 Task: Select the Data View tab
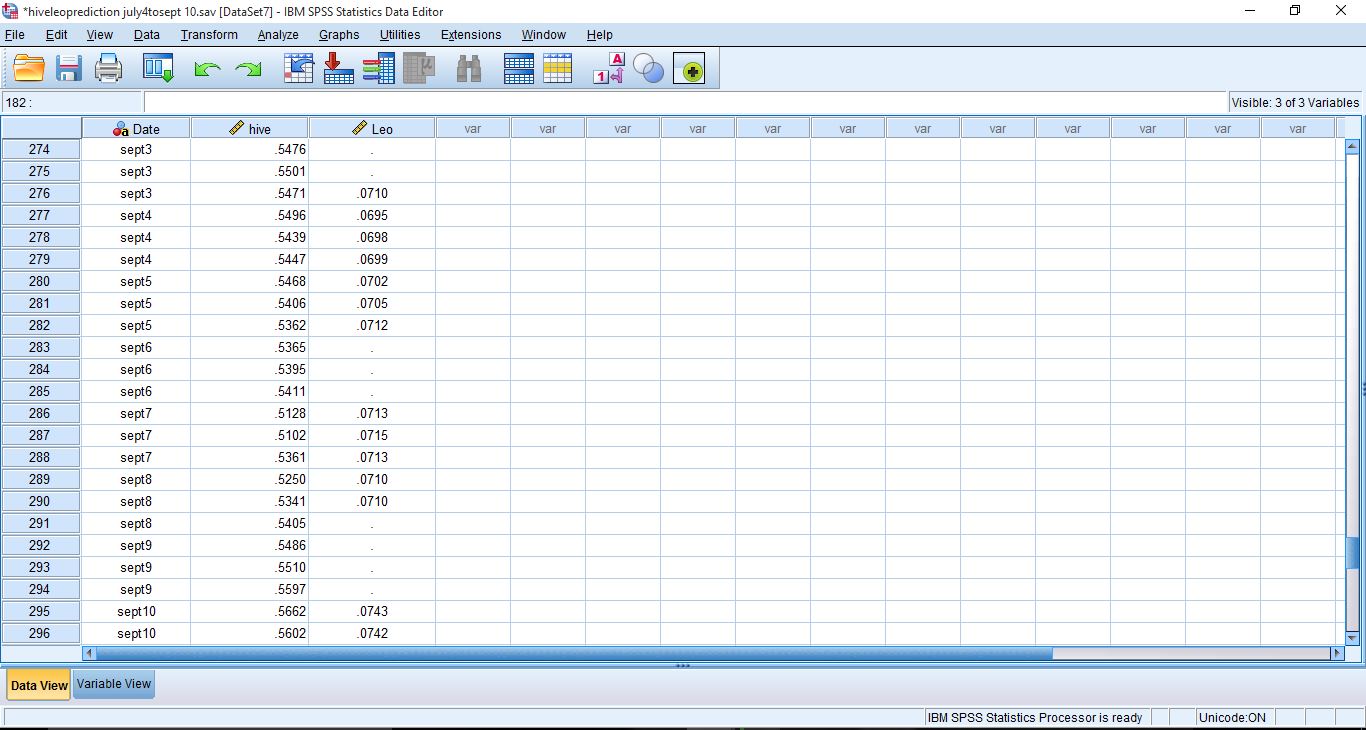coord(39,685)
